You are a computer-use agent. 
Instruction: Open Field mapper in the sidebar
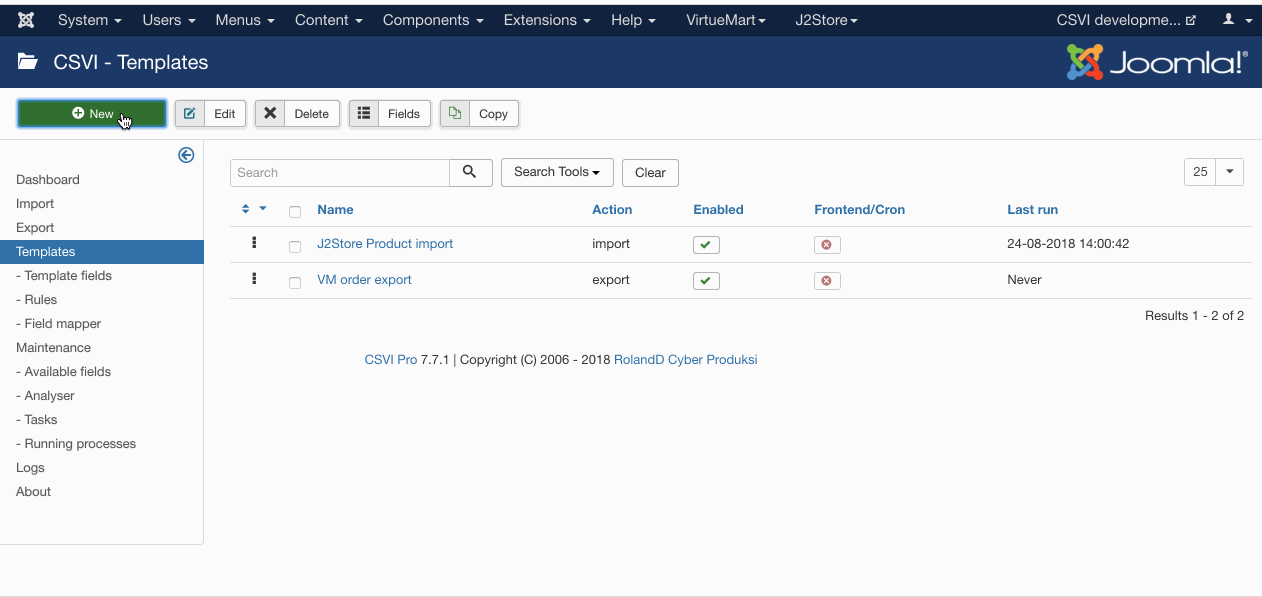pos(59,324)
